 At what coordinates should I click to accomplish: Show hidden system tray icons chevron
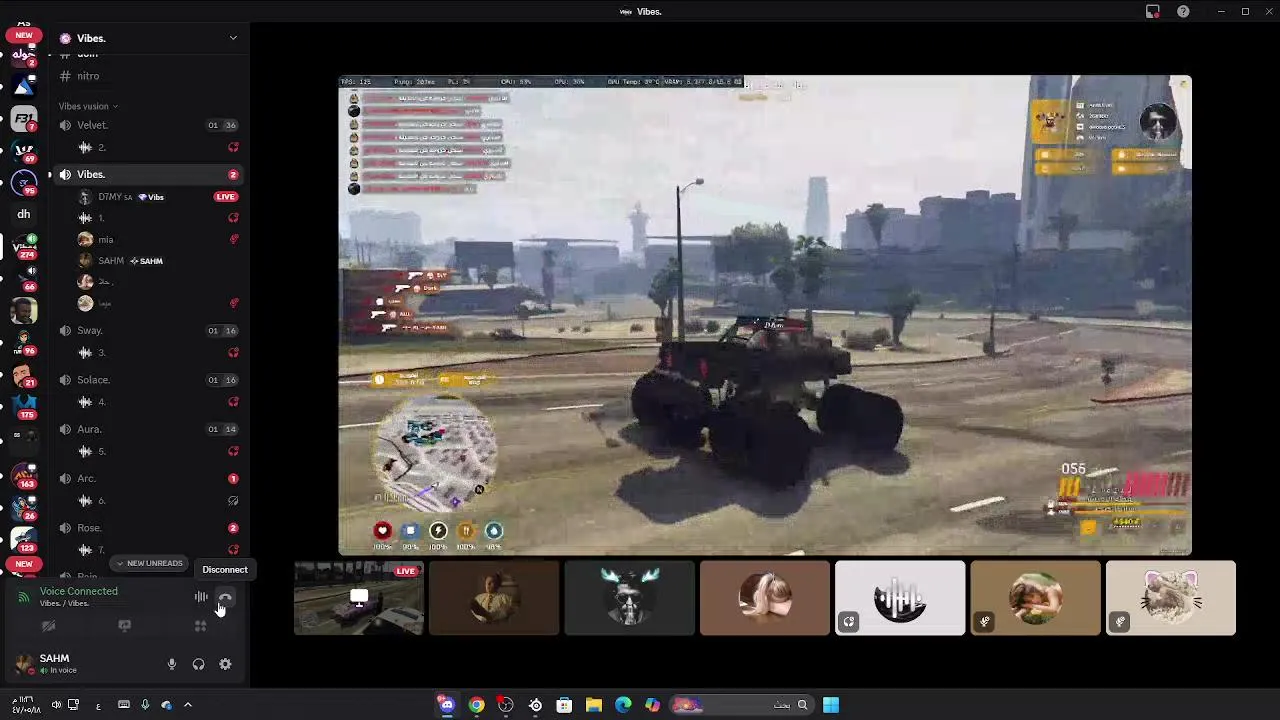click(x=187, y=705)
